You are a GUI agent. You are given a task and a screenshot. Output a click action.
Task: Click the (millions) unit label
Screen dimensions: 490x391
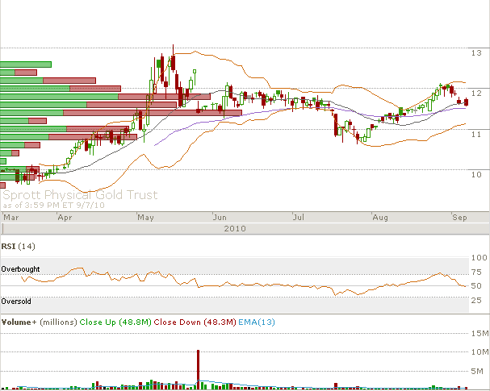58,322
